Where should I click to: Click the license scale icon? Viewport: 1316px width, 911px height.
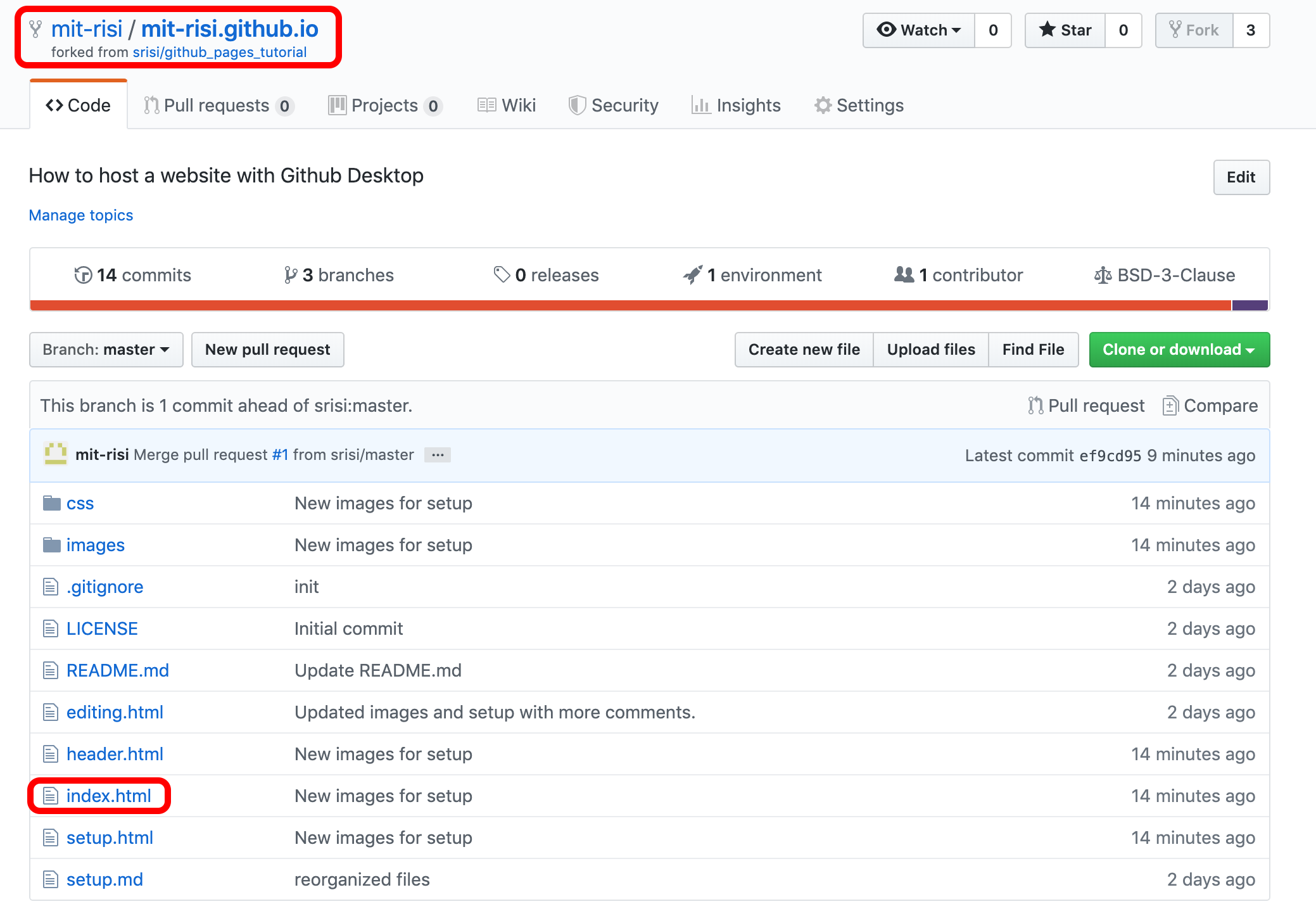click(x=1103, y=275)
